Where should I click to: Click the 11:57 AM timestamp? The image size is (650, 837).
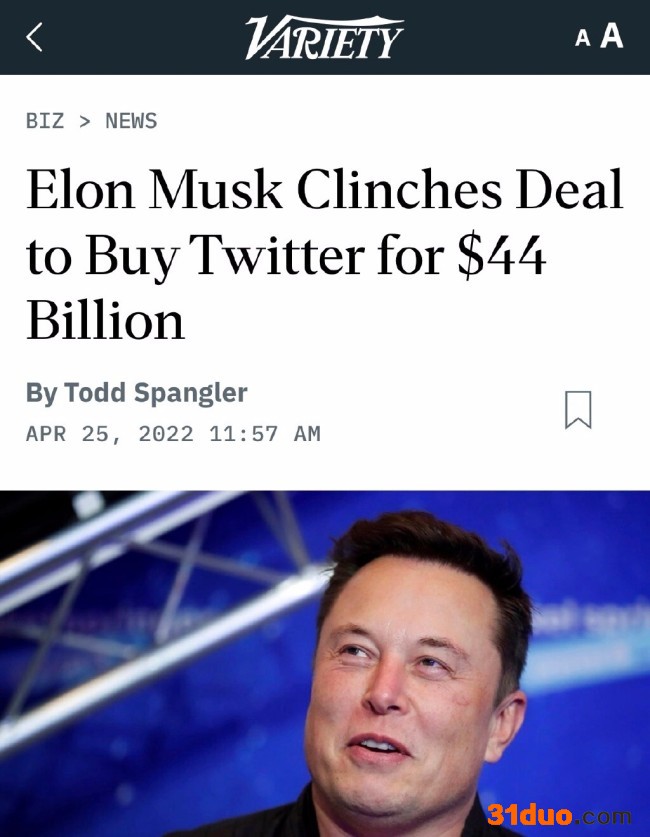click(265, 434)
